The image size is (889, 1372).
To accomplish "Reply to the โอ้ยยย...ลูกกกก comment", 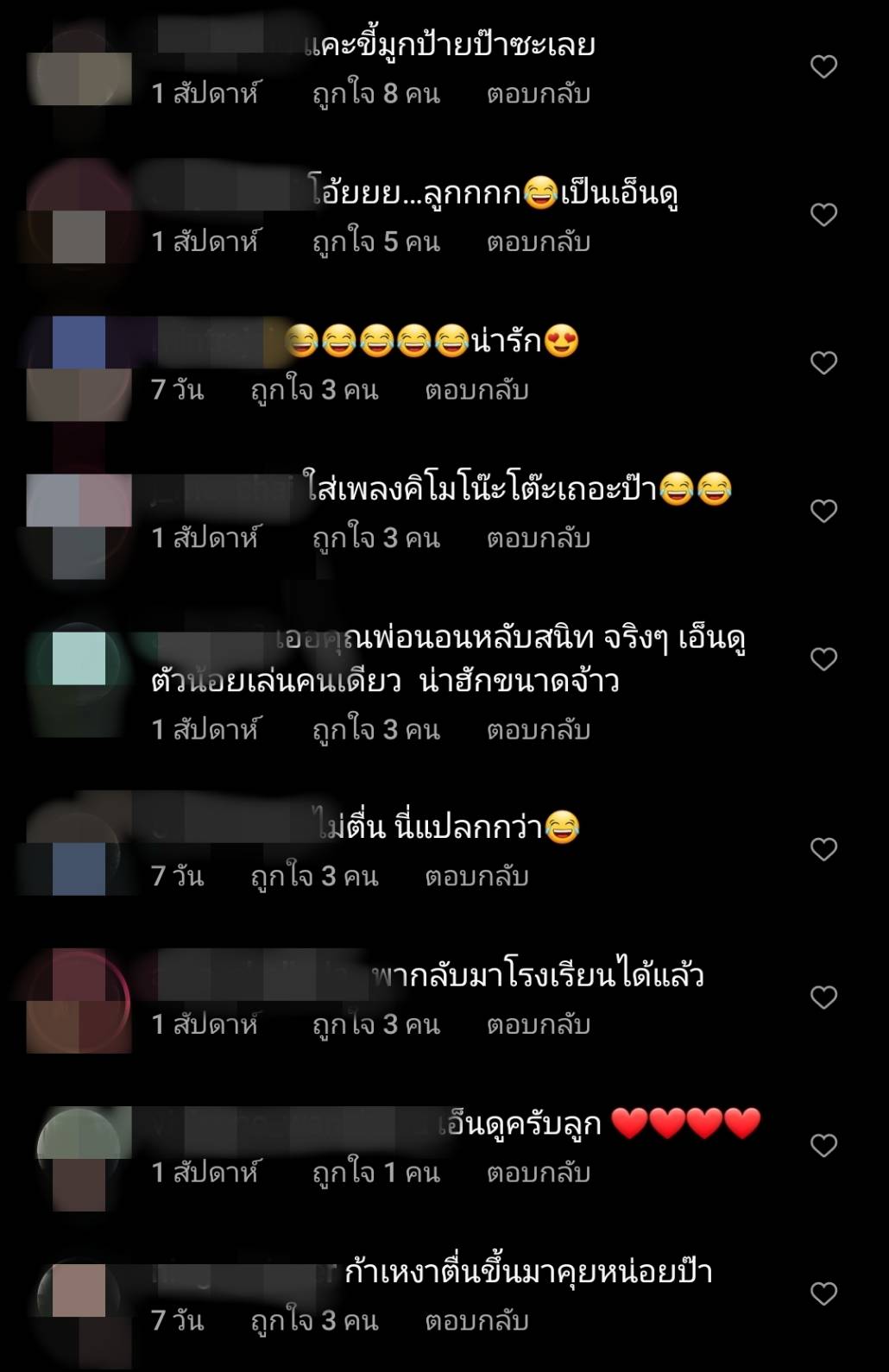I will pos(539,242).
